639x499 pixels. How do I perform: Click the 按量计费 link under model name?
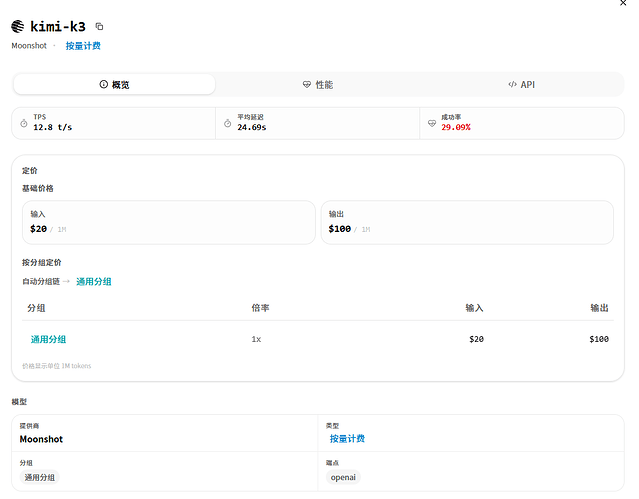point(83,46)
